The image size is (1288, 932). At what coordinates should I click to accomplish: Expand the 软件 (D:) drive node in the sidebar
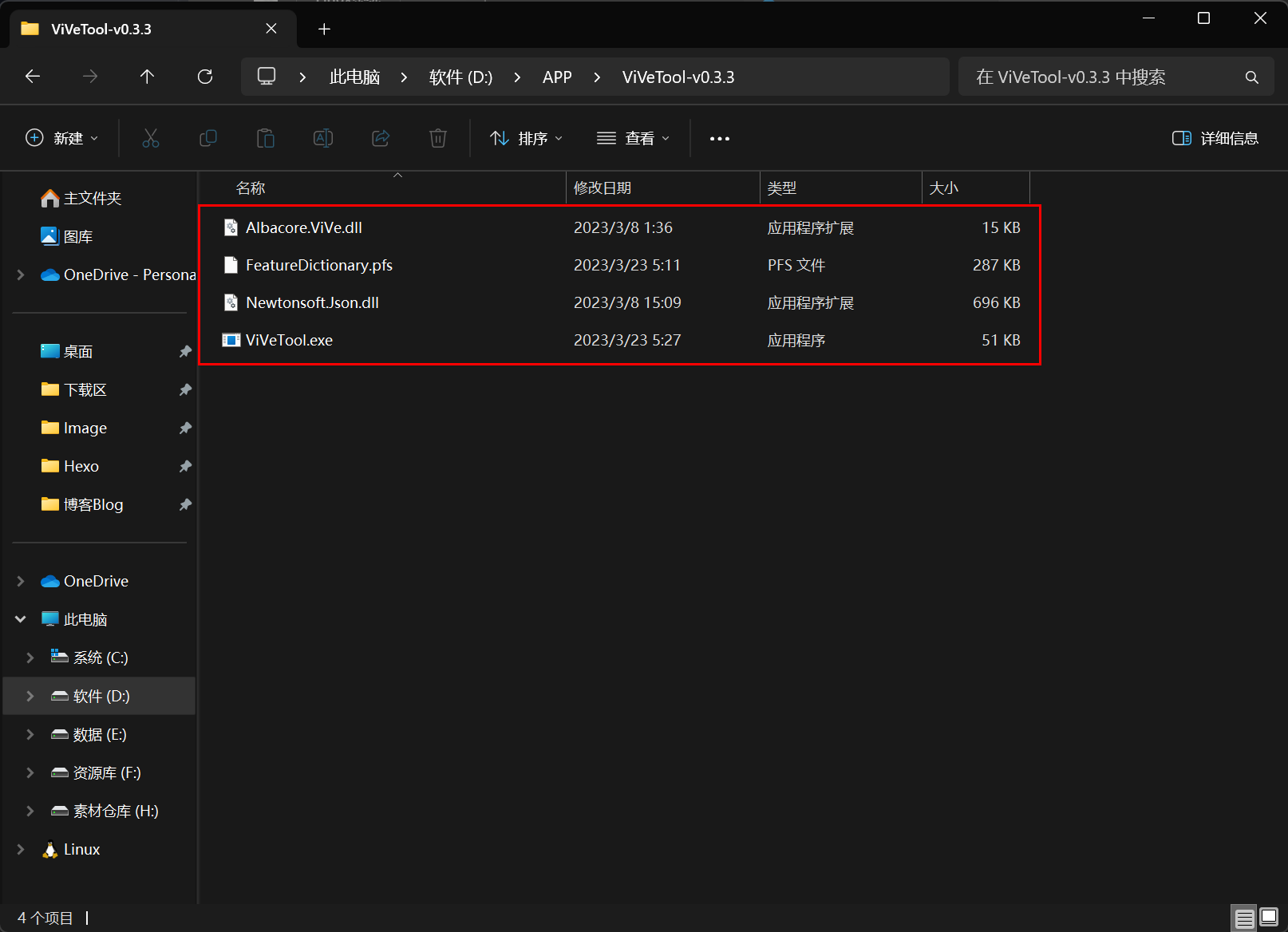coord(30,696)
